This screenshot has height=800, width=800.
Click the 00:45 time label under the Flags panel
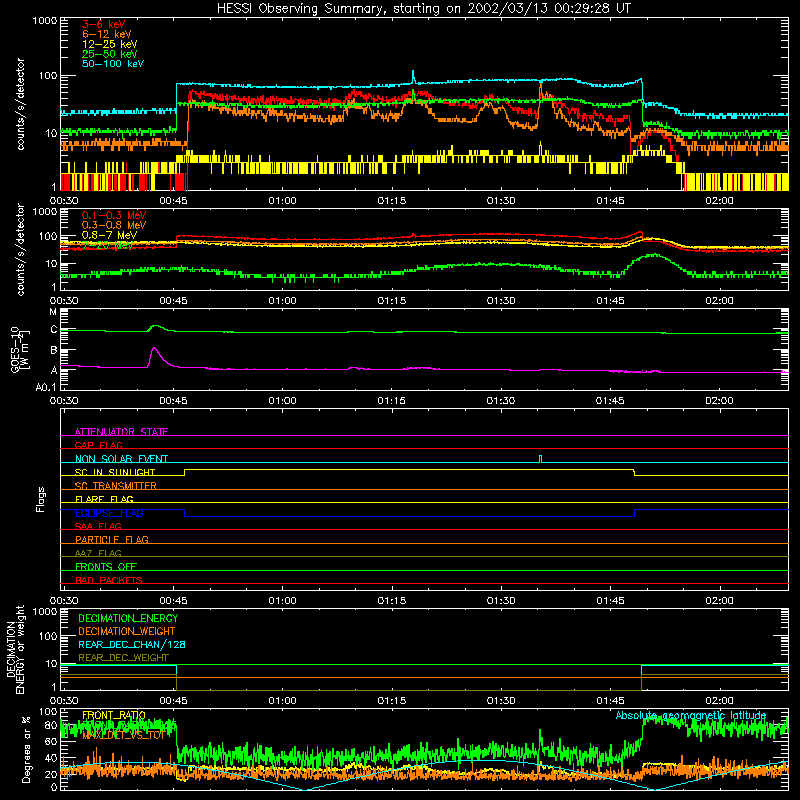pos(173,601)
